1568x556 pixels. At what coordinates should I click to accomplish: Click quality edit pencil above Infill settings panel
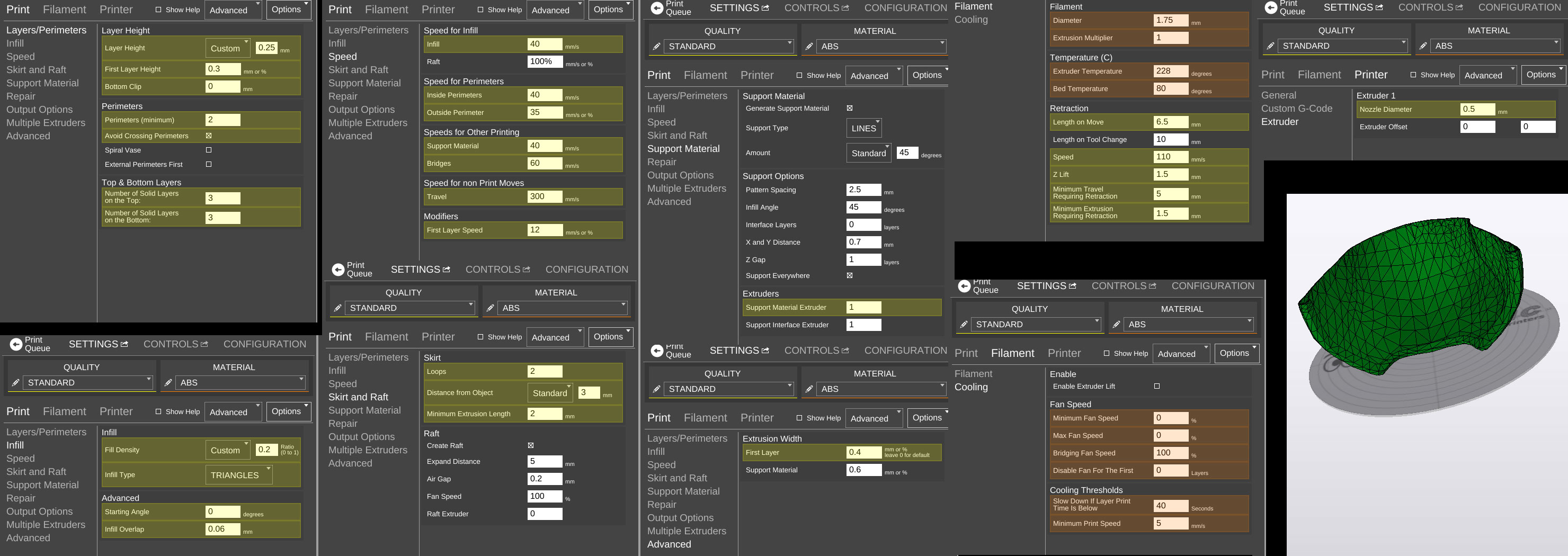[x=16, y=383]
